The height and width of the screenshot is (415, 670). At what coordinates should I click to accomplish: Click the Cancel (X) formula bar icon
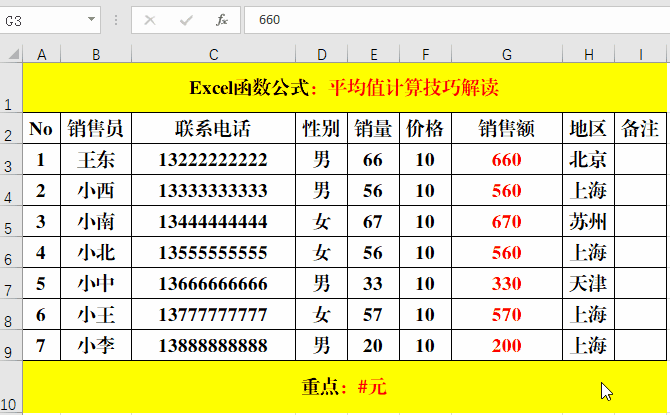pyautogui.click(x=150, y=20)
